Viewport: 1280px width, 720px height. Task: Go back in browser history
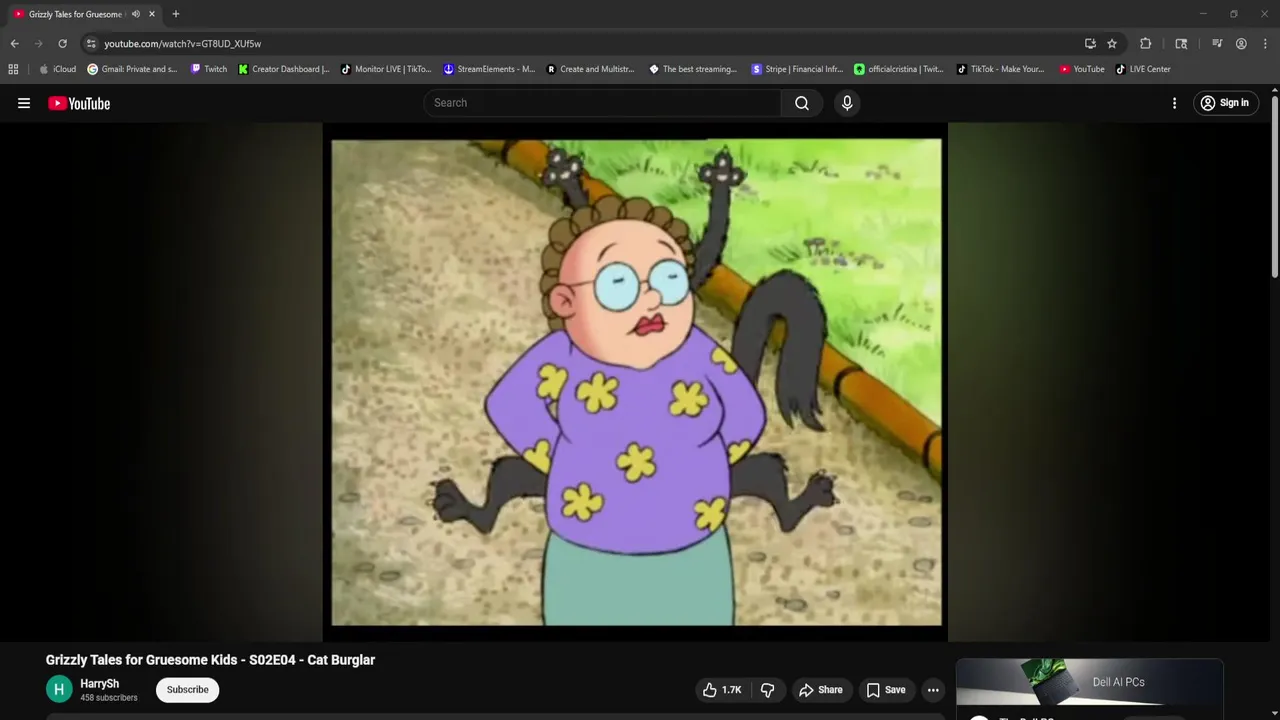(x=14, y=44)
